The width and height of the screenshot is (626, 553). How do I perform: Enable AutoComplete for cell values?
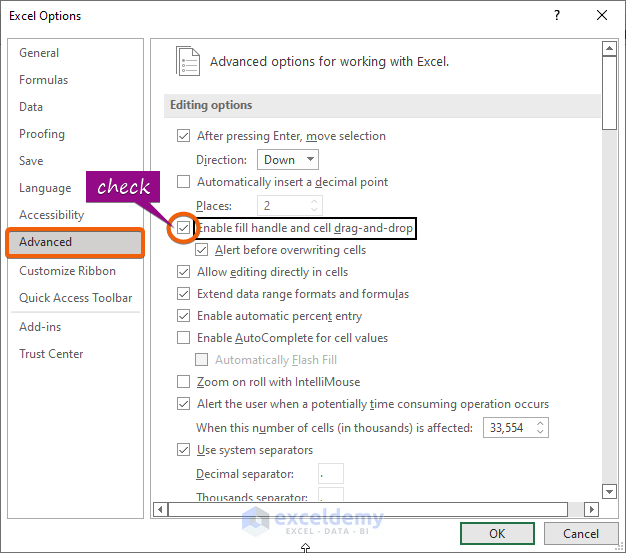[183, 338]
